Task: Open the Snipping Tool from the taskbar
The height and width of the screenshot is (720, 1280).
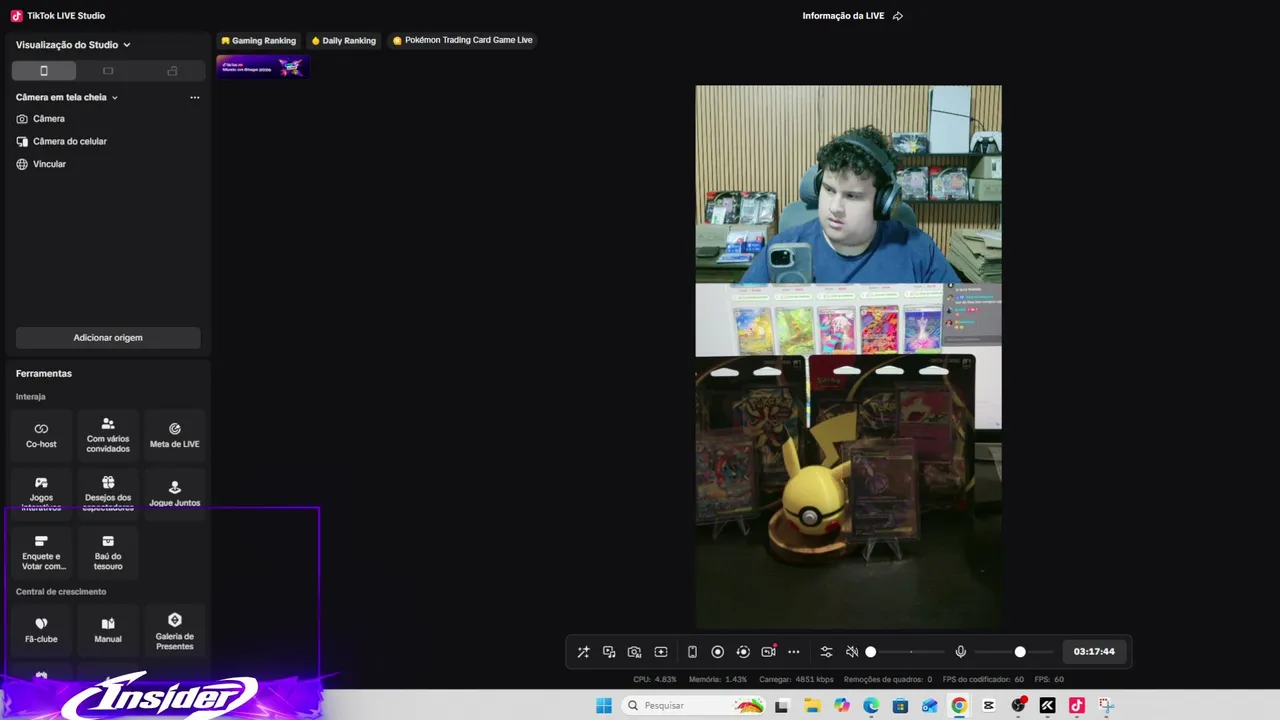Action: [1106, 706]
